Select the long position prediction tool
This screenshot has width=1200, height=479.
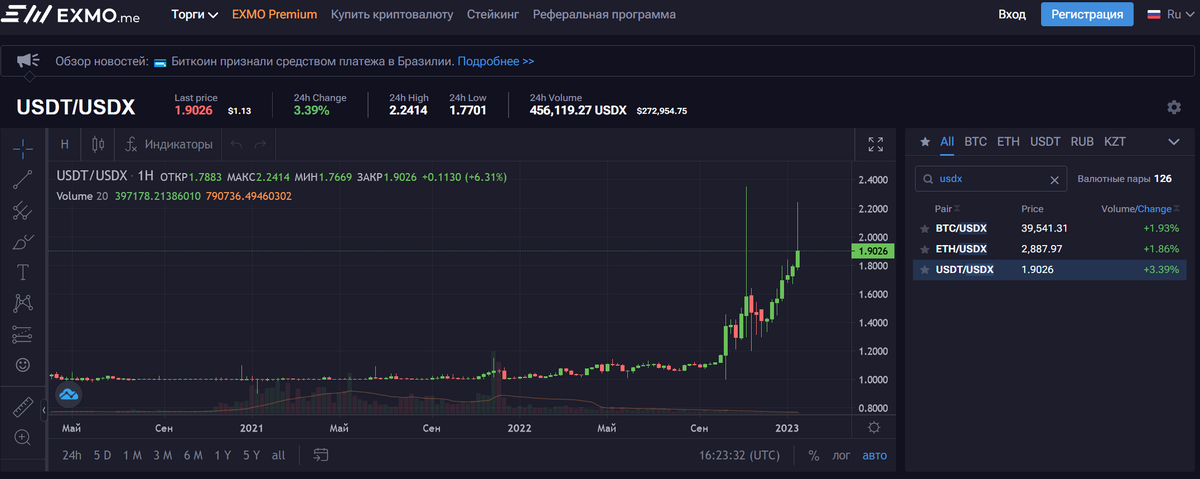(x=23, y=334)
